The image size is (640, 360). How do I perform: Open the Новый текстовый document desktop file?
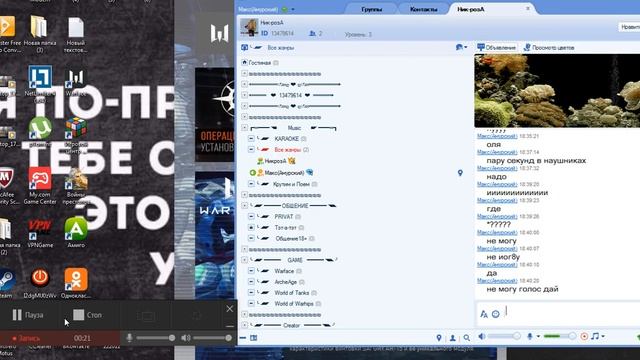[x=76, y=35]
